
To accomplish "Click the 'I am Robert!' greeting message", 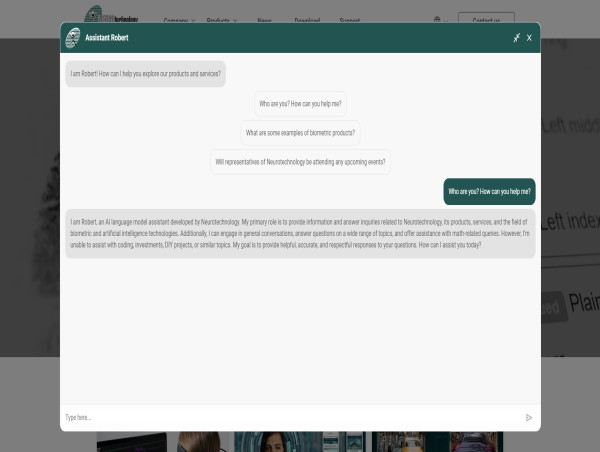I will click(x=145, y=73).
